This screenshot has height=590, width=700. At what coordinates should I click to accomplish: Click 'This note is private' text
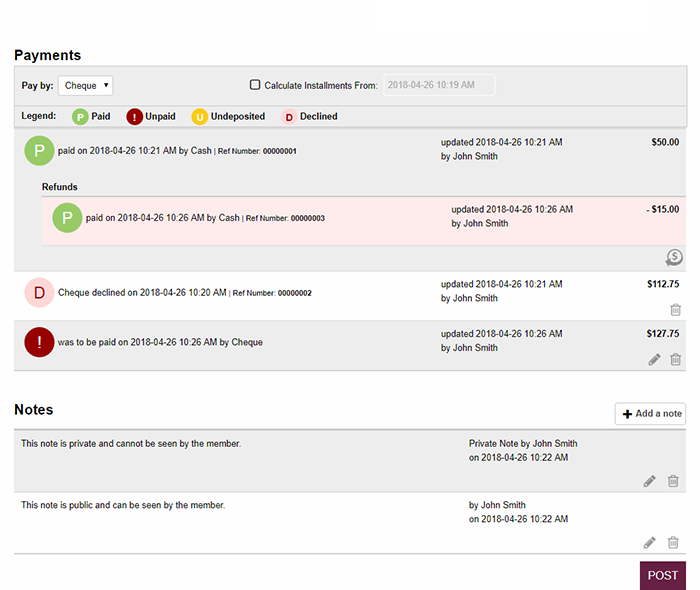pyautogui.click(x=131, y=444)
